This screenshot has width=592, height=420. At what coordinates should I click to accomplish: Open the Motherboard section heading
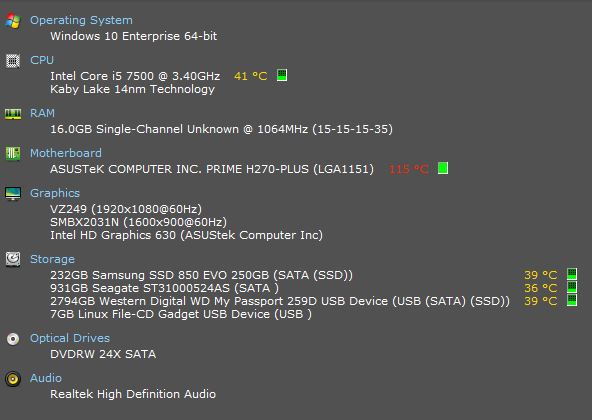[x=66, y=153]
